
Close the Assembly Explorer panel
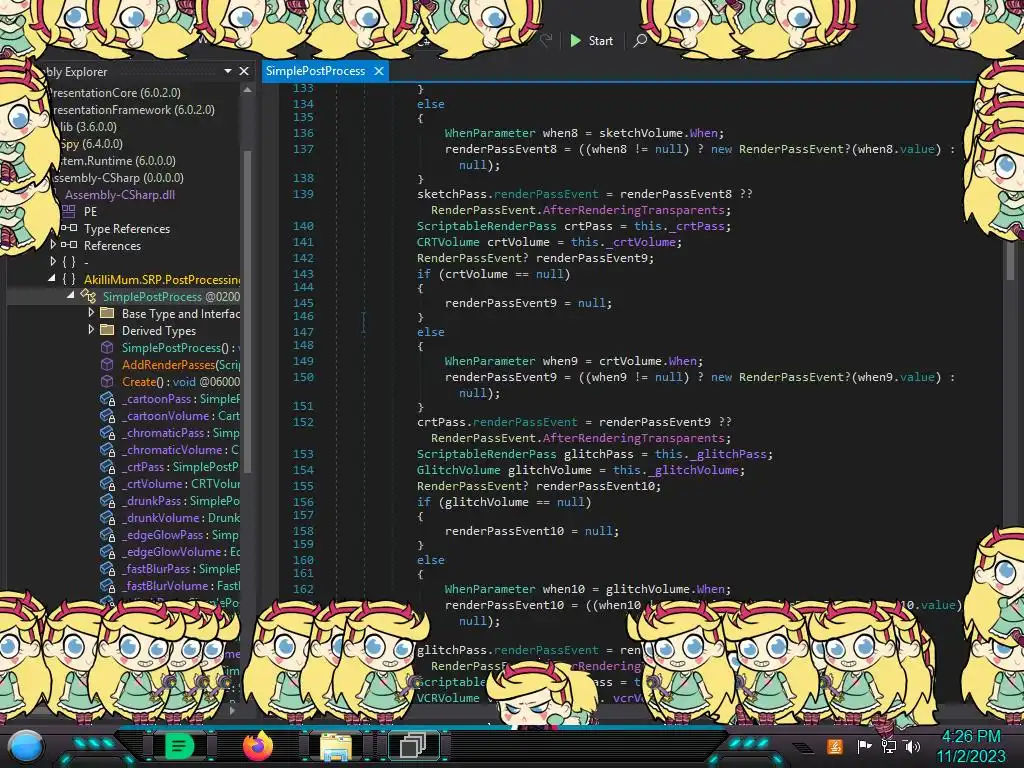click(244, 71)
